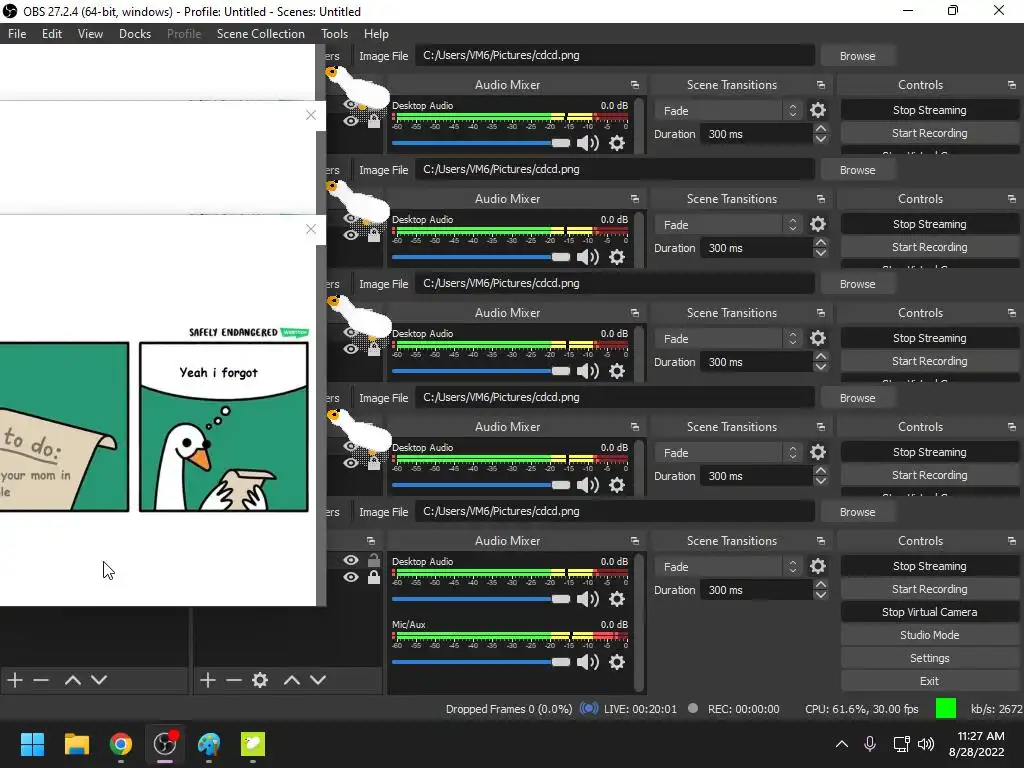Click volume slider in topmost Audio Mixer
1024x768 pixels.
481,143
